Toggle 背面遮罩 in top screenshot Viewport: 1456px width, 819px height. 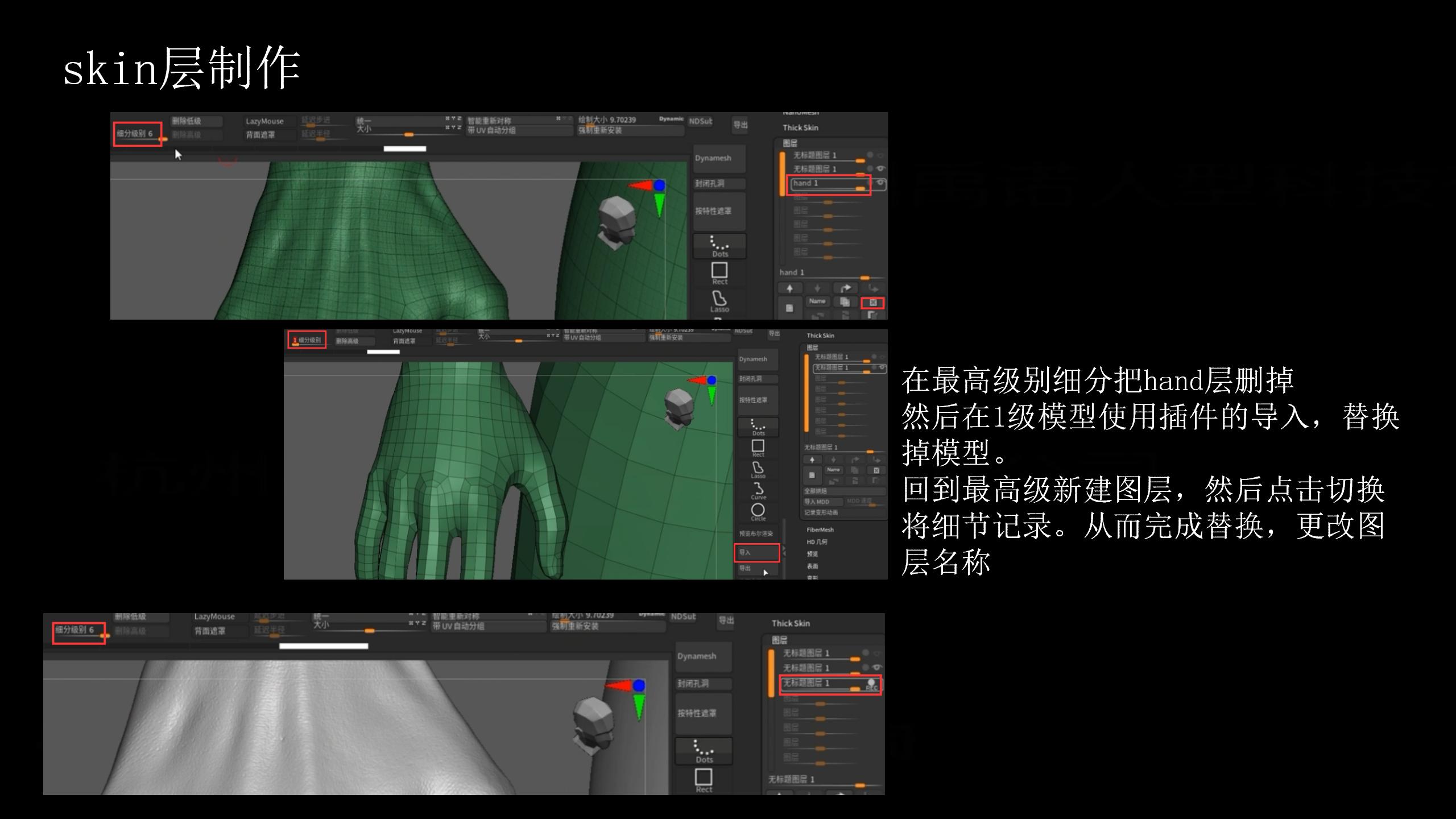(270, 135)
